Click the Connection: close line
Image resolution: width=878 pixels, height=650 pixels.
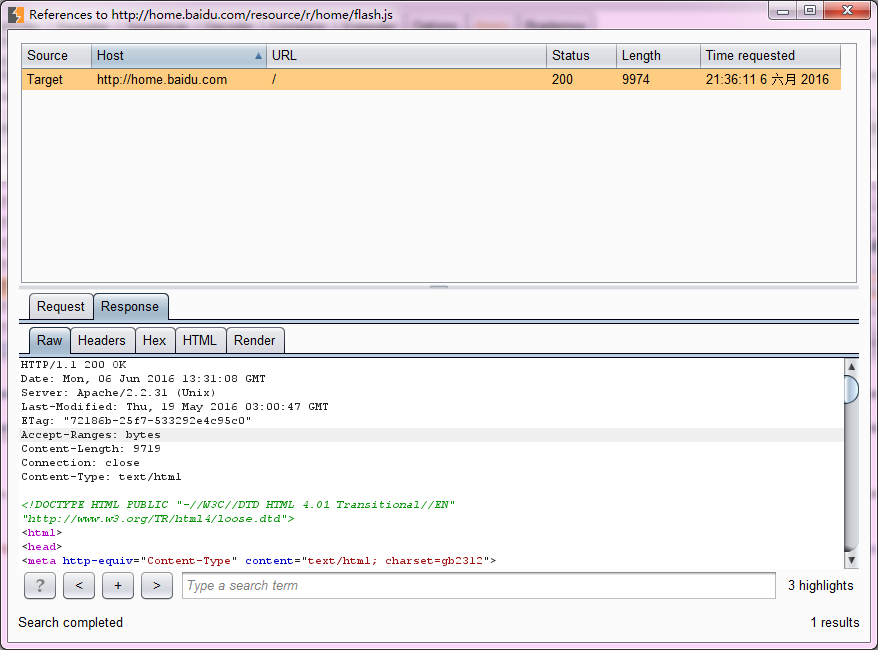click(x=80, y=462)
